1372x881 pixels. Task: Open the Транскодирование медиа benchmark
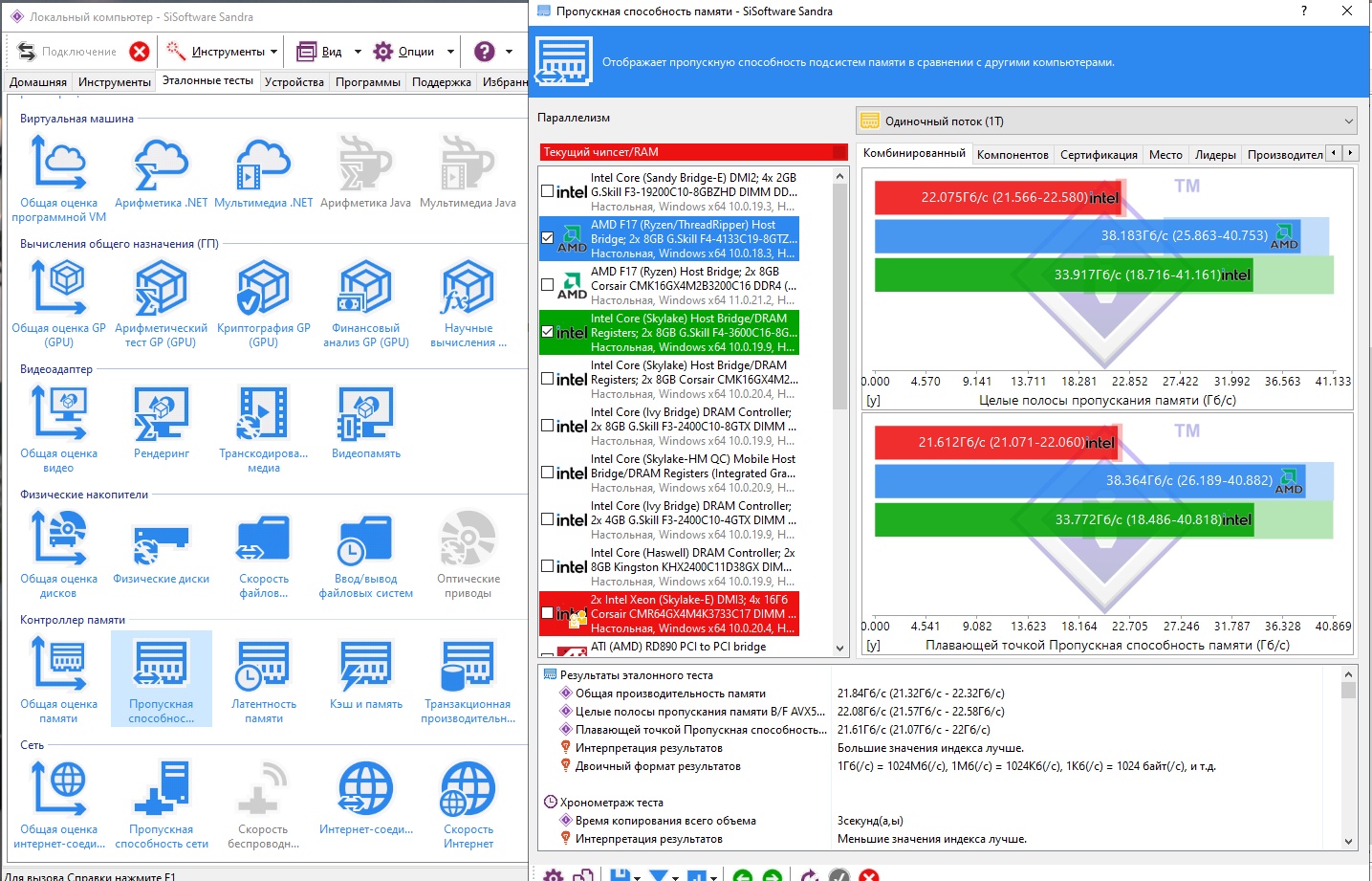pyautogui.click(x=263, y=429)
